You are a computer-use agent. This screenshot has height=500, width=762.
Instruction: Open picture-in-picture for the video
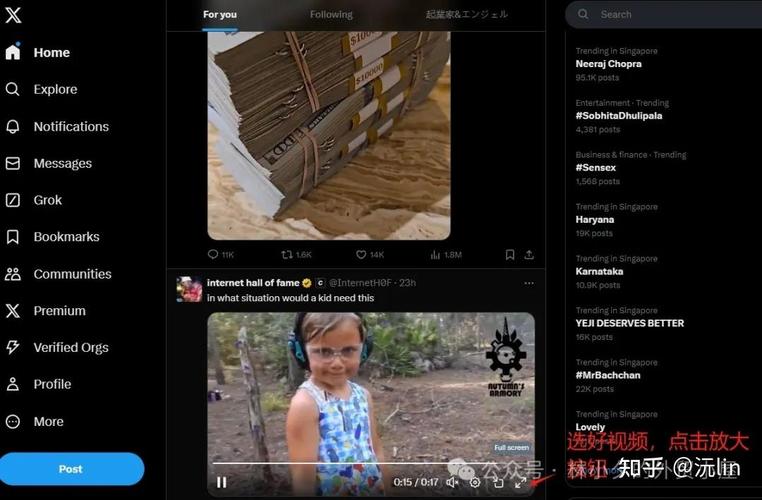(498, 482)
